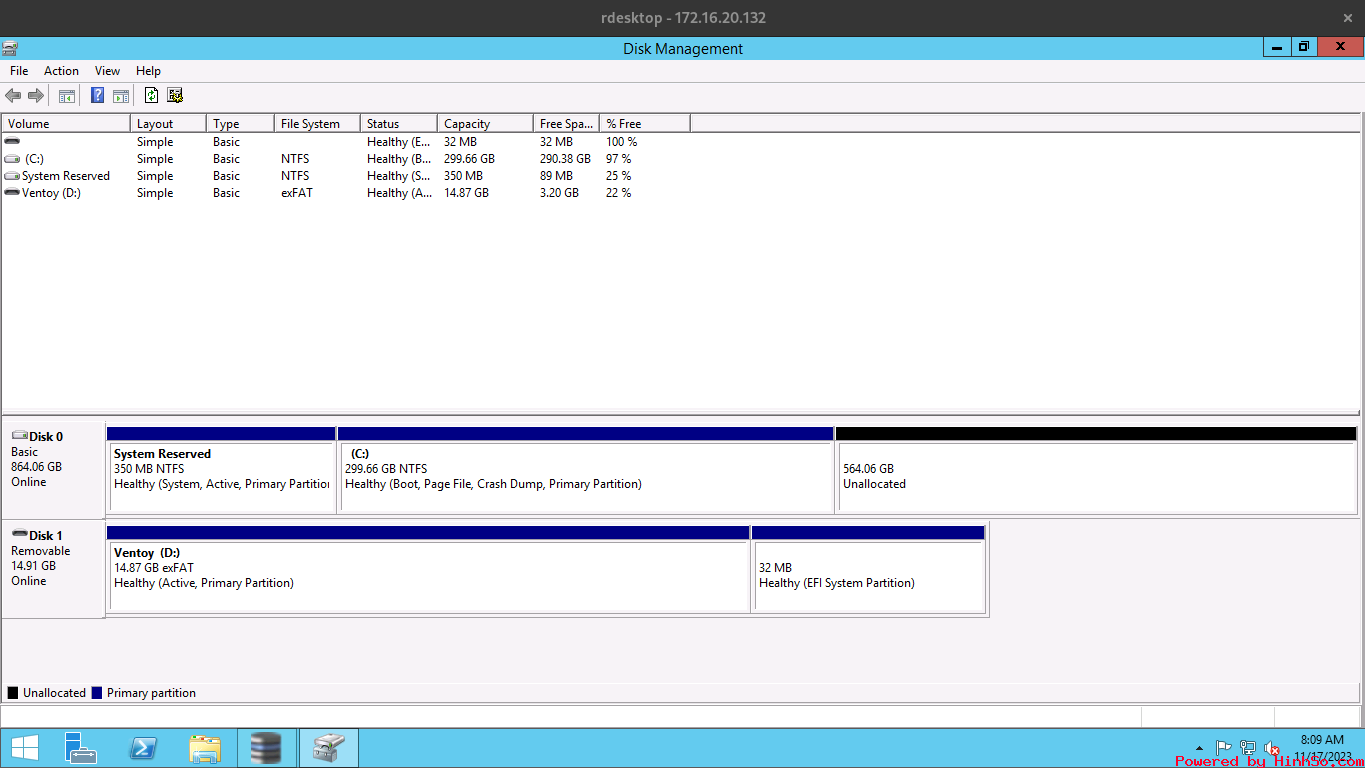The width and height of the screenshot is (1365, 768).
Task: Launch Server Manager from the taskbar
Action: (81, 748)
